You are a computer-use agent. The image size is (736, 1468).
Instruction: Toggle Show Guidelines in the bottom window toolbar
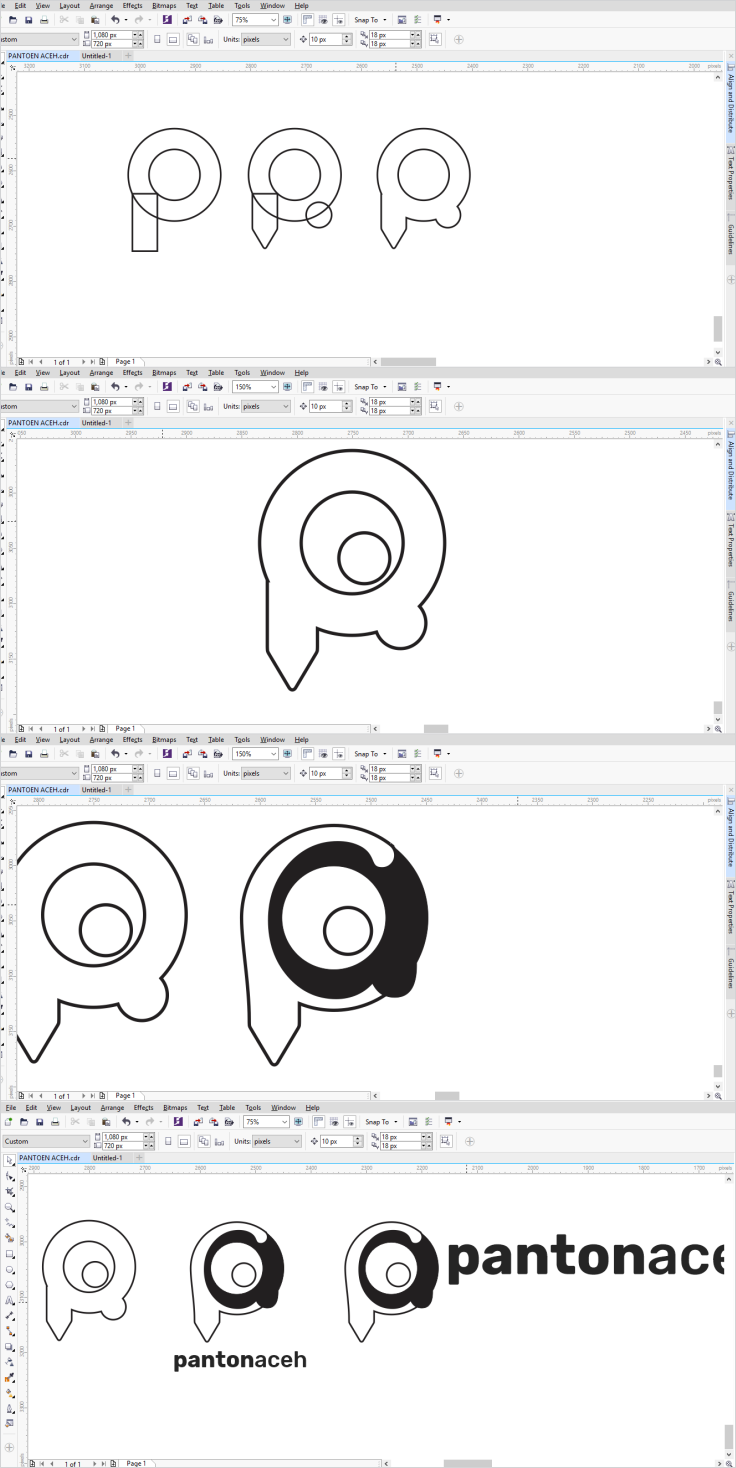pos(350,1122)
